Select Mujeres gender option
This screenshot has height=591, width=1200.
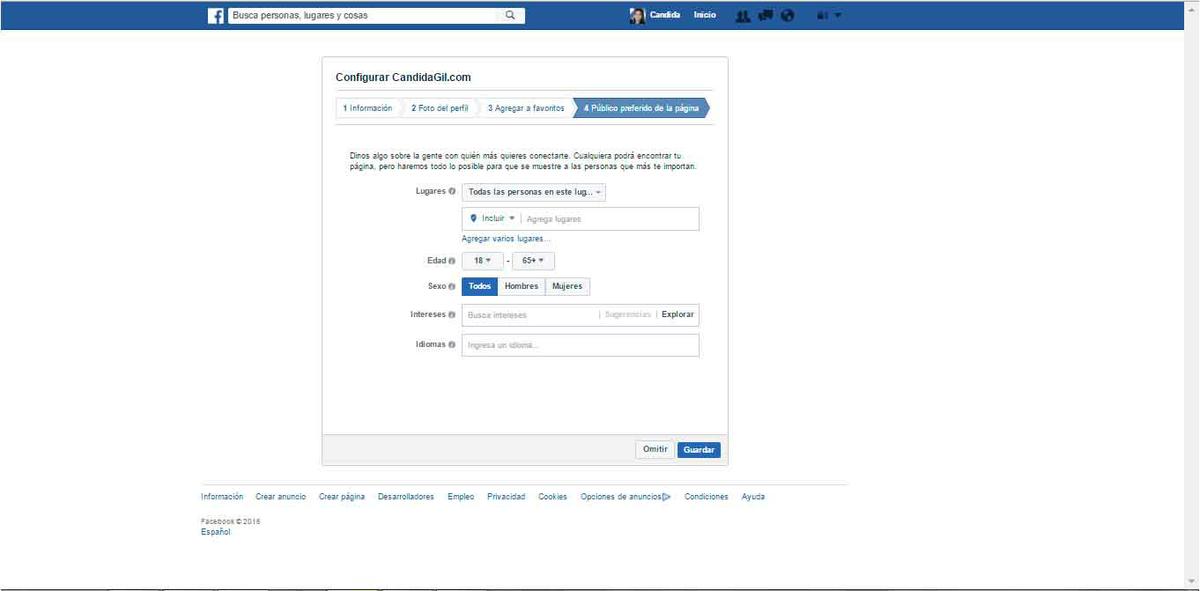[x=567, y=287]
